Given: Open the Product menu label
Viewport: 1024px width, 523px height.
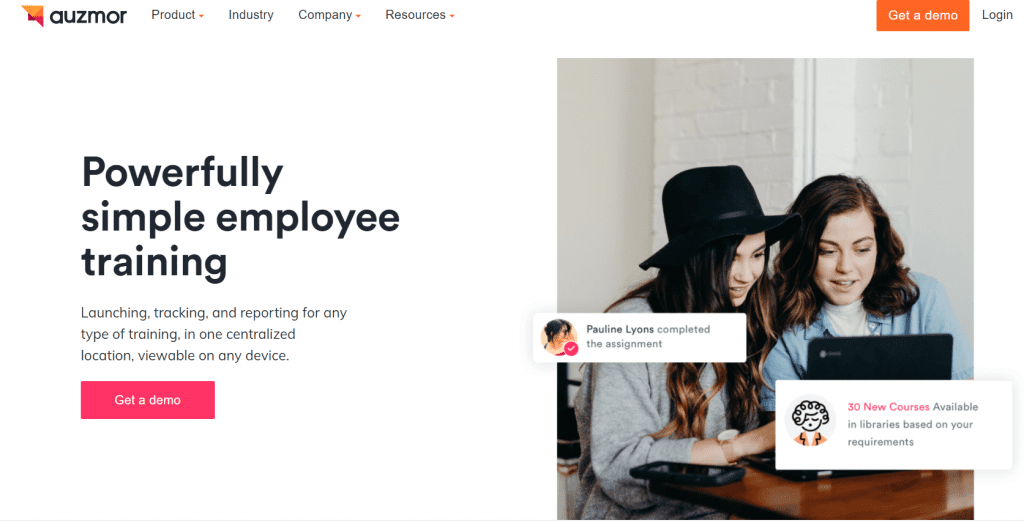Looking at the screenshot, I should [x=173, y=15].
